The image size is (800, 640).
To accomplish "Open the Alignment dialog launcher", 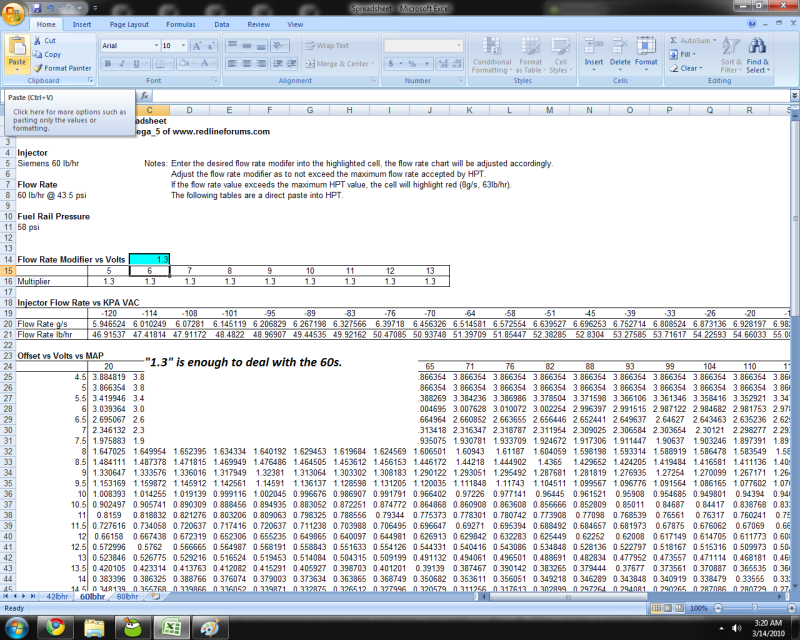I will [374, 80].
